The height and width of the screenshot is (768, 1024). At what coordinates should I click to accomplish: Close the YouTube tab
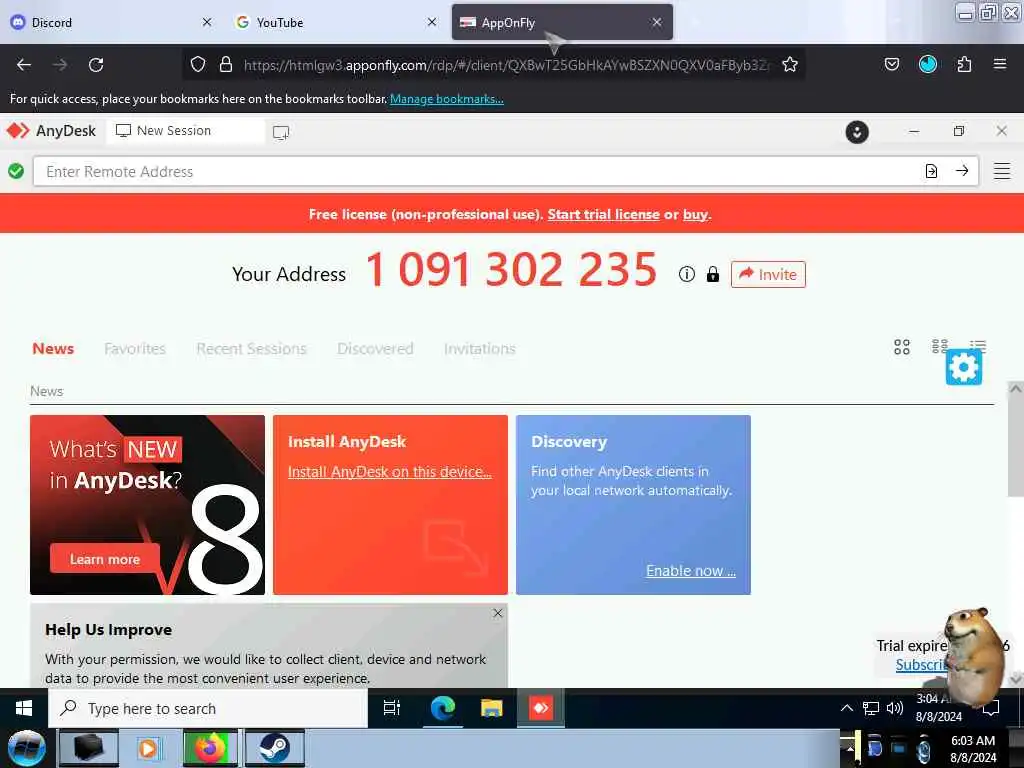[432, 22]
